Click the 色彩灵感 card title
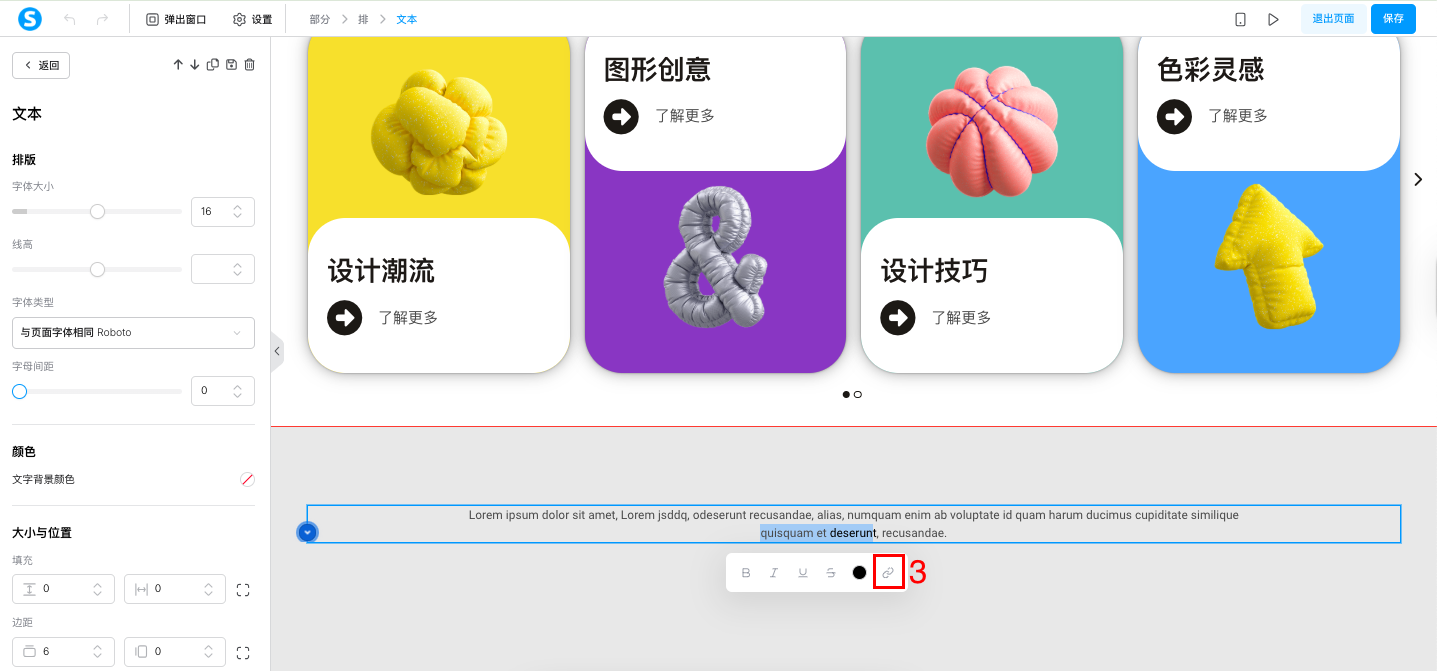1437x671 pixels. point(1211,69)
